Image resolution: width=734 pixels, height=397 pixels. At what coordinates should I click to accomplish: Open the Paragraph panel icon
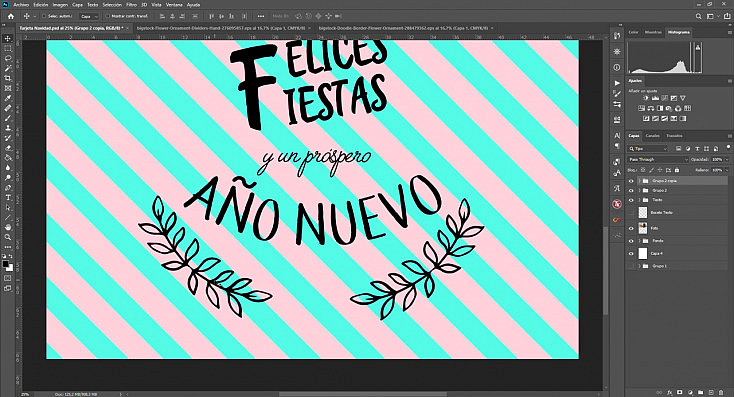pos(617,146)
